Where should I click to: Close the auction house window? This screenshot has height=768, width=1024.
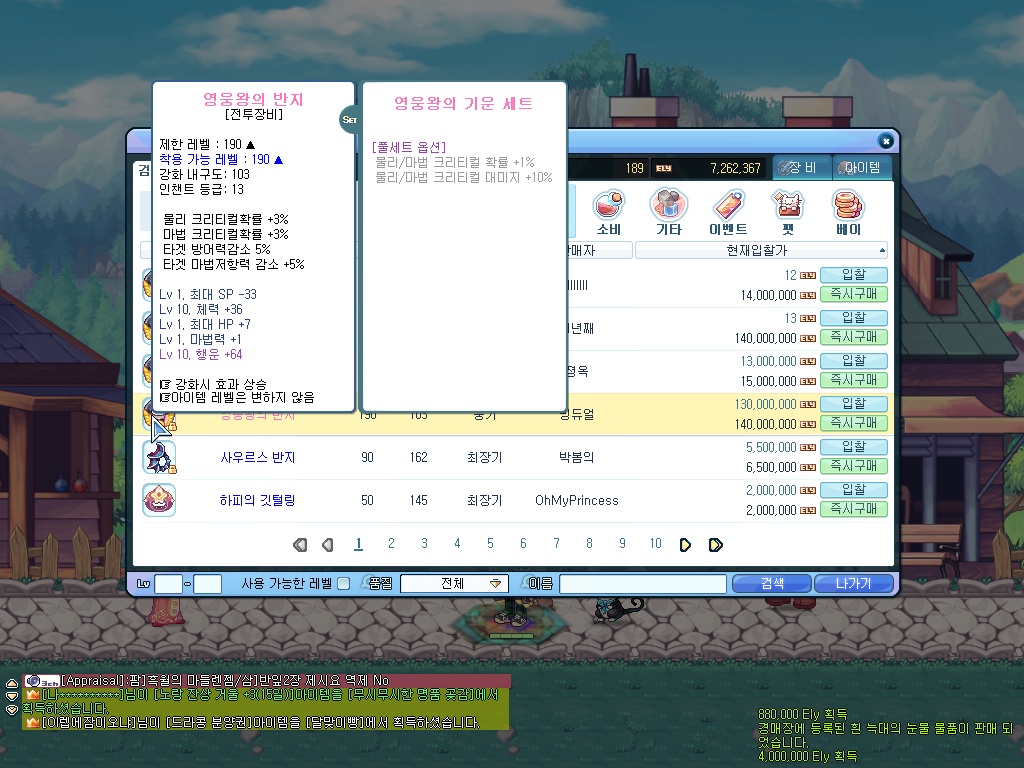pyautogui.click(x=886, y=140)
